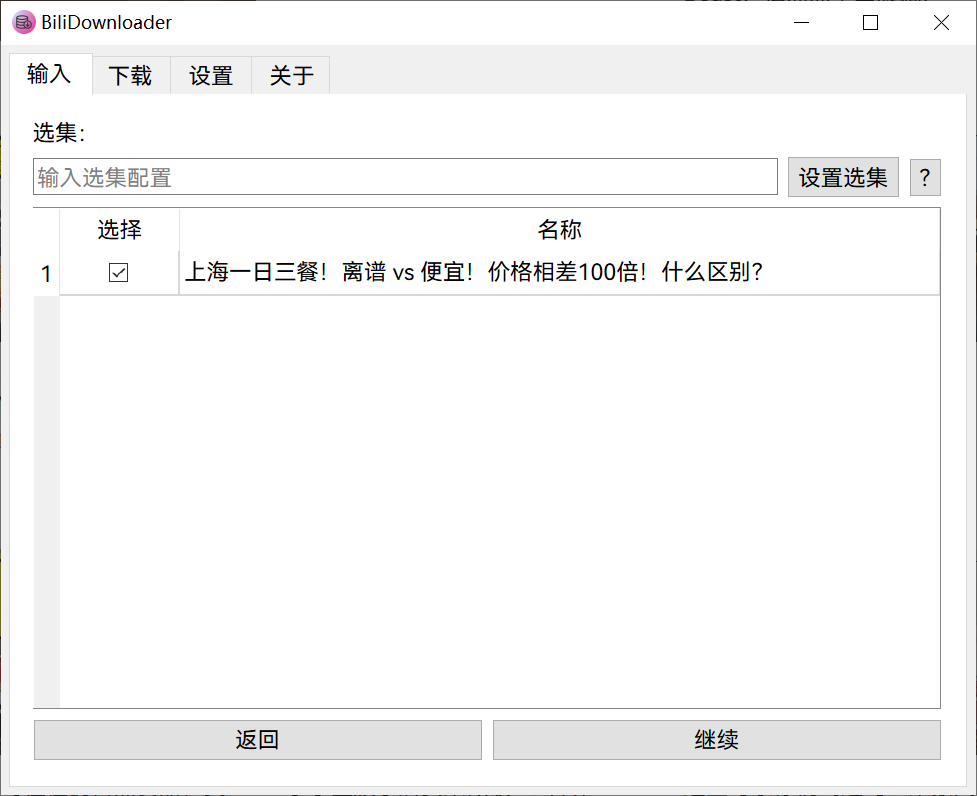The image size is (977, 796).
Task: Click the BiliDownloader app icon in title bar
Action: 24,22
